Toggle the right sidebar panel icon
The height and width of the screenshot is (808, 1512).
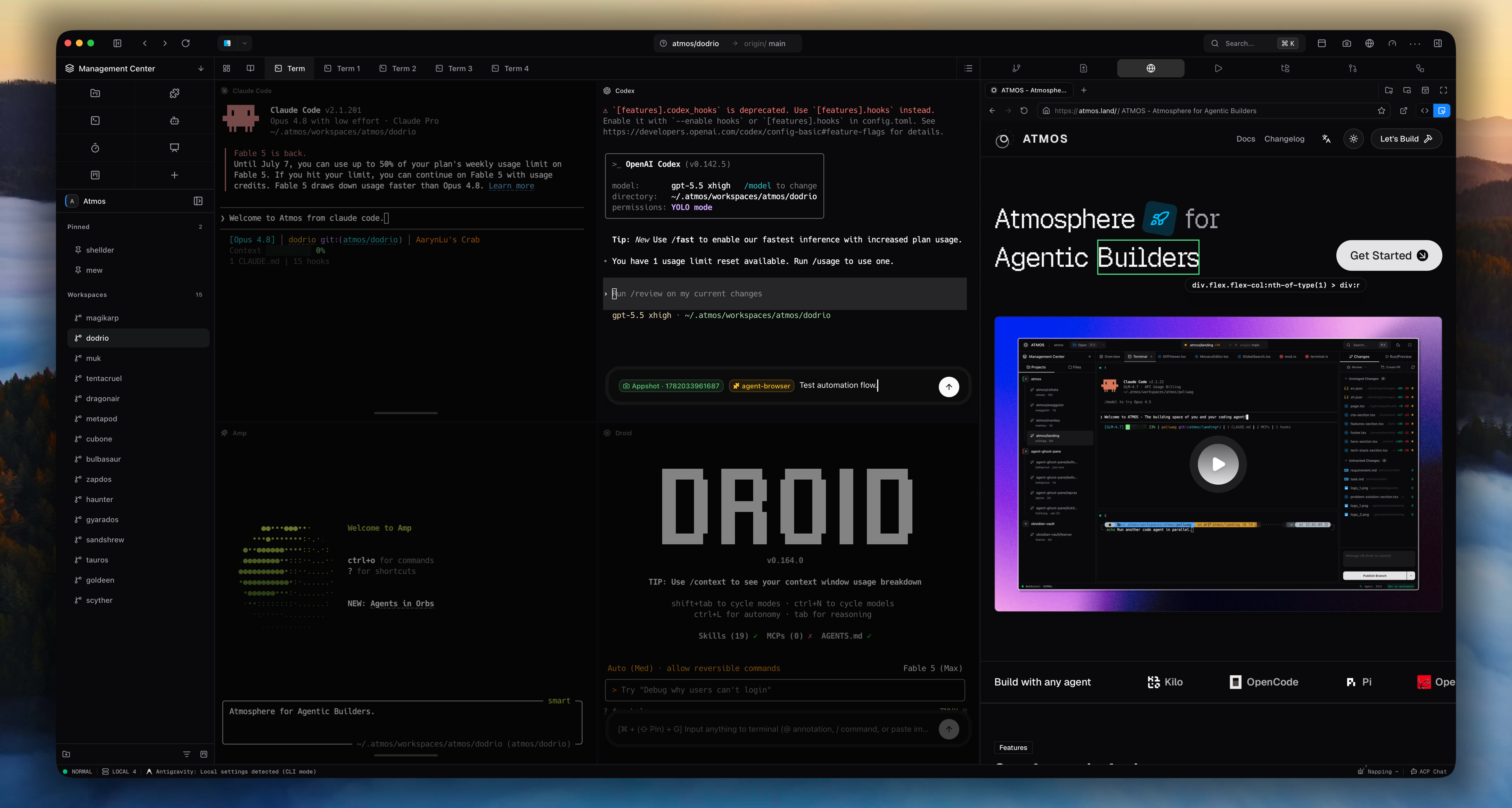pyautogui.click(x=1438, y=43)
